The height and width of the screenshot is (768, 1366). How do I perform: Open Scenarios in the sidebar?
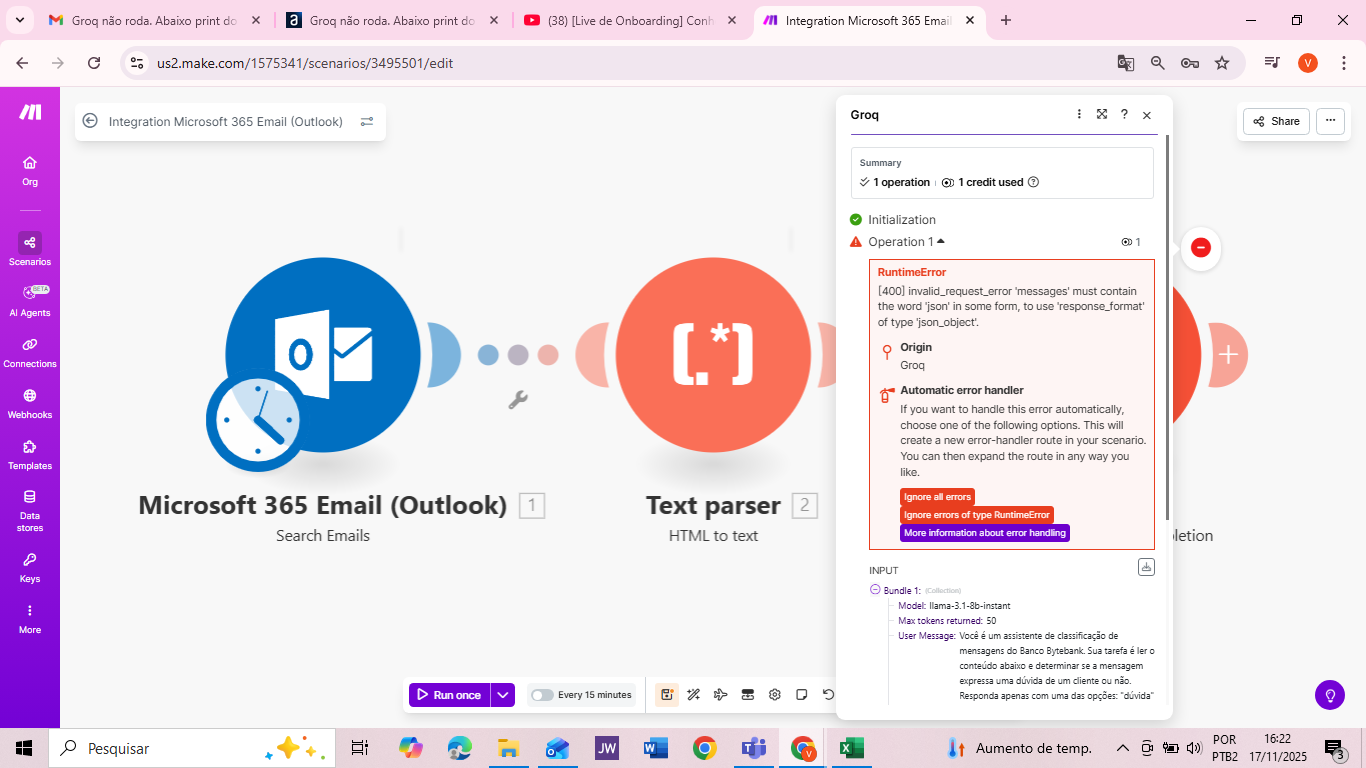30,249
